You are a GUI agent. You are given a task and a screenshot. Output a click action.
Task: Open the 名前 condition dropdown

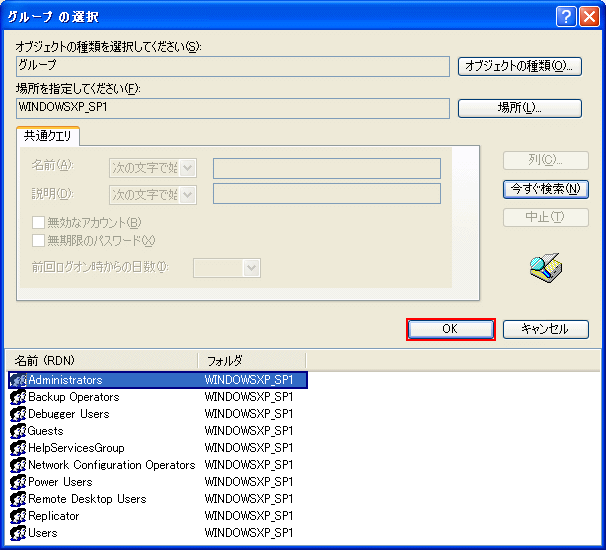pos(188,168)
